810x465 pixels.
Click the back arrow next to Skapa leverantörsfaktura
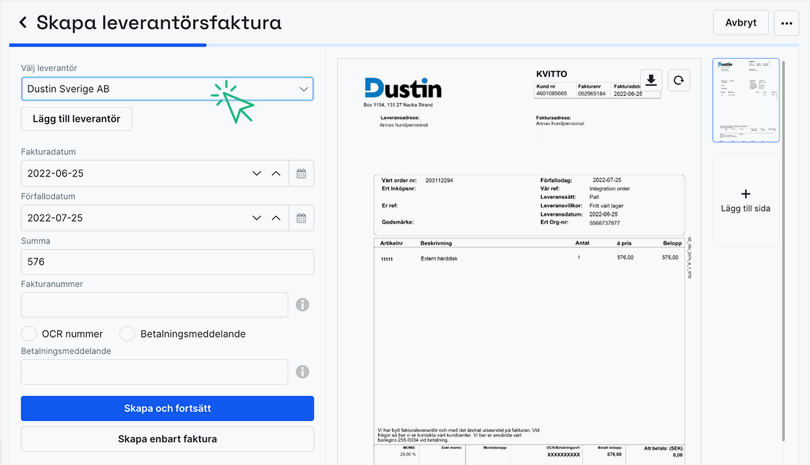[23, 22]
